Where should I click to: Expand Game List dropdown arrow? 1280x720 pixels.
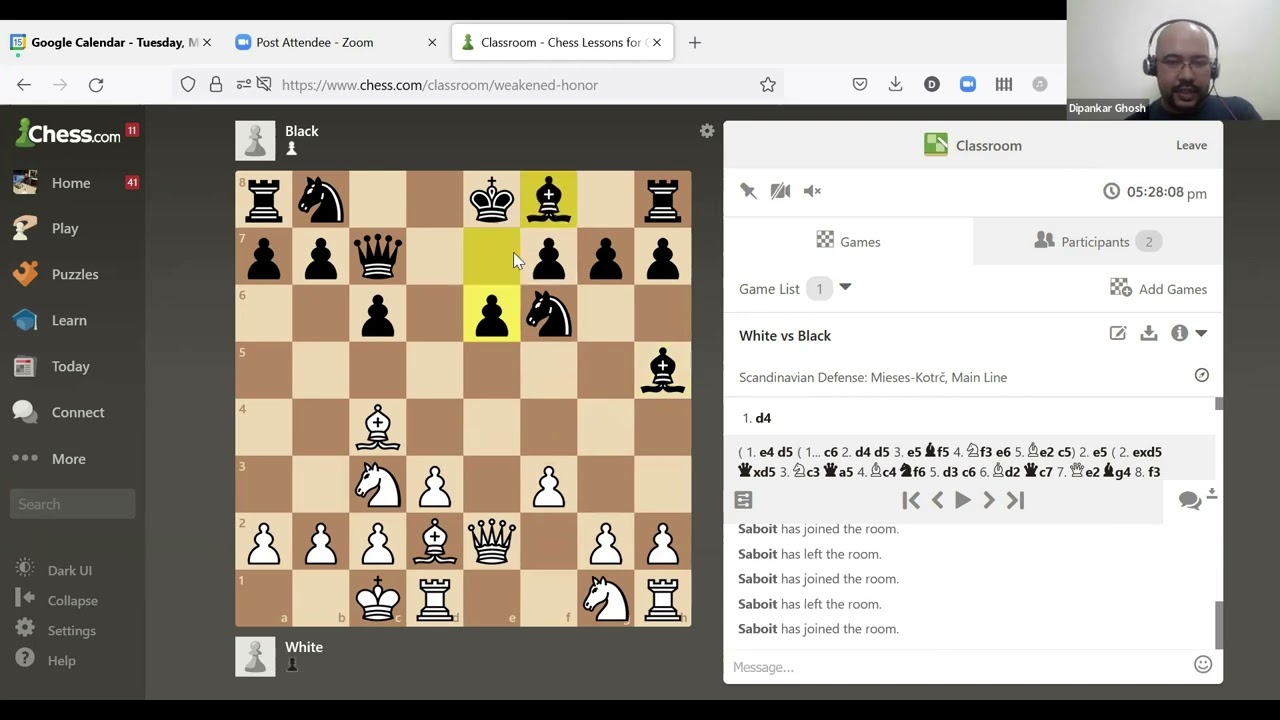click(845, 288)
